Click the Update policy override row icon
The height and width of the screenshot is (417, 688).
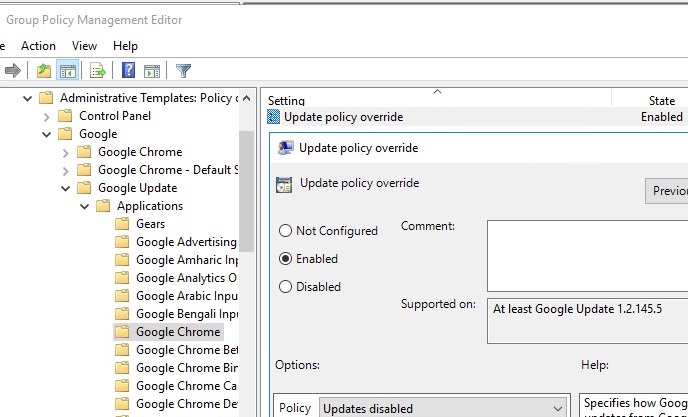tap(275, 117)
